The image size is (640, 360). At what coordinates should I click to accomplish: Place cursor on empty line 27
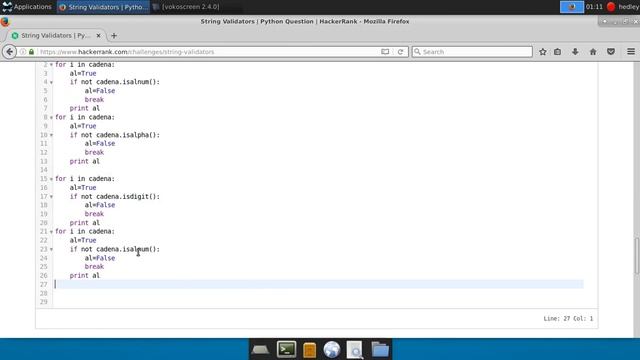click(x=318, y=284)
